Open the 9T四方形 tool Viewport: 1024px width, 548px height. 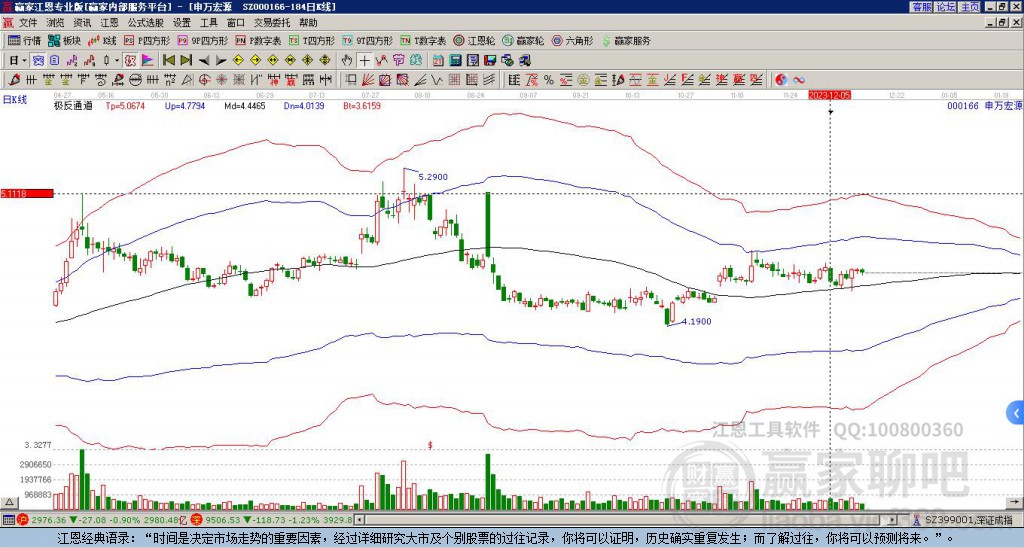367,40
